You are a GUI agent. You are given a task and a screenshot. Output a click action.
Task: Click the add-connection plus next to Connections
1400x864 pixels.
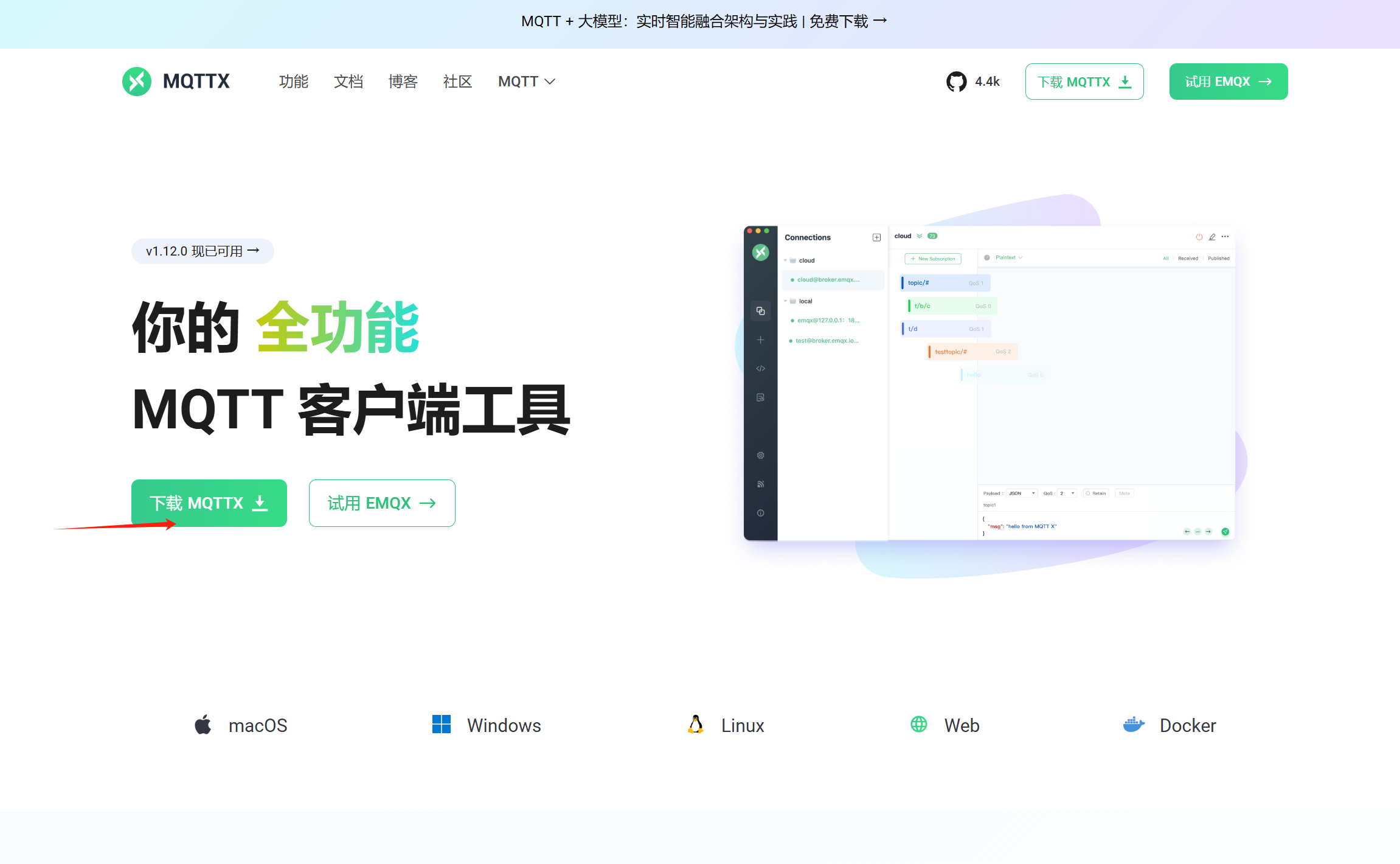pyautogui.click(x=876, y=237)
